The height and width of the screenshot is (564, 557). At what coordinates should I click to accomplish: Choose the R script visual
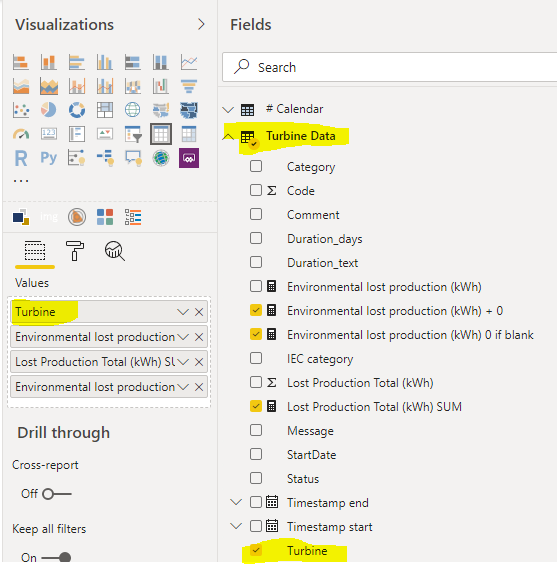20,158
